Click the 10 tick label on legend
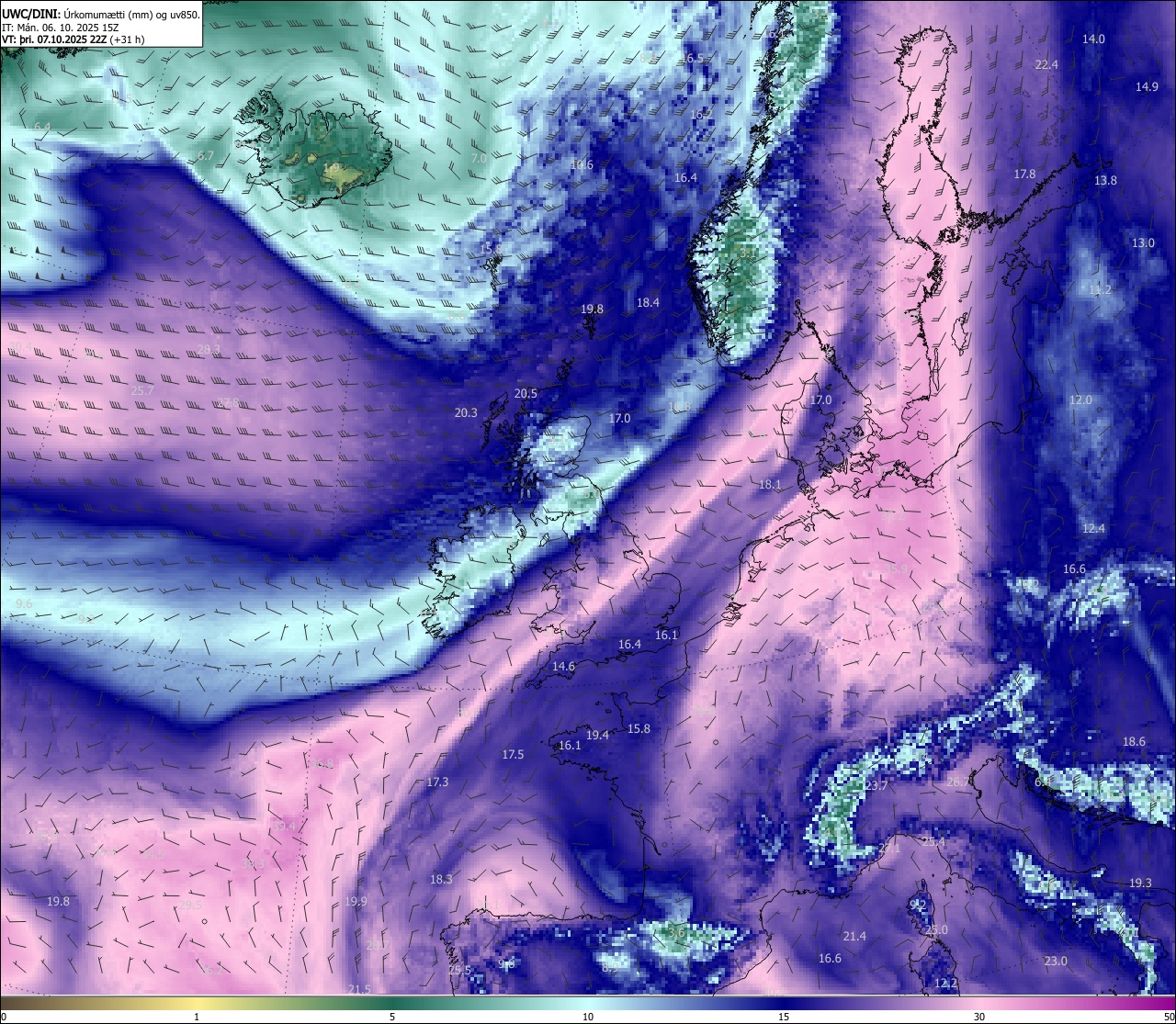The image size is (1176, 1024). click(x=588, y=1017)
